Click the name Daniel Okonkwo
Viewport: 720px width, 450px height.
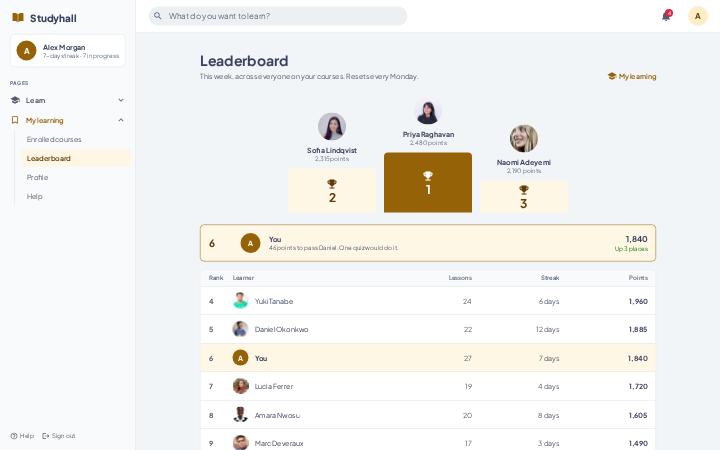pos(281,330)
